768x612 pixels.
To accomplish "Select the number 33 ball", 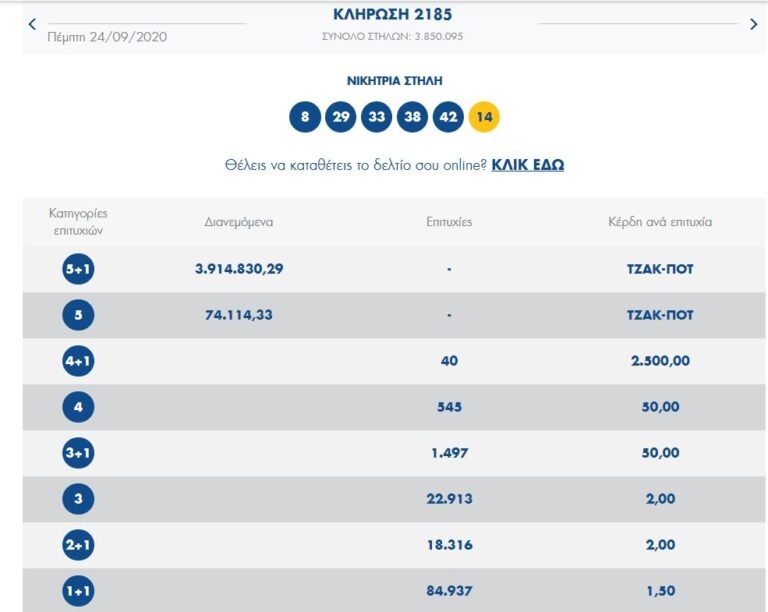I will pos(377,117).
